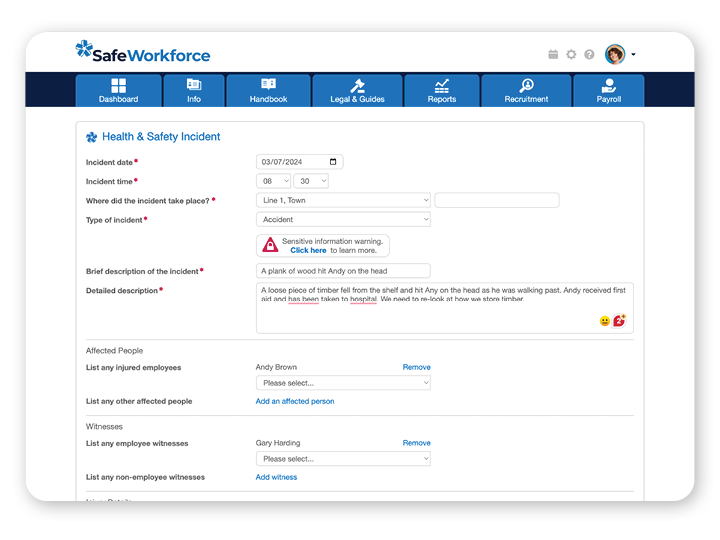Open settings gear in top bar

571,55
